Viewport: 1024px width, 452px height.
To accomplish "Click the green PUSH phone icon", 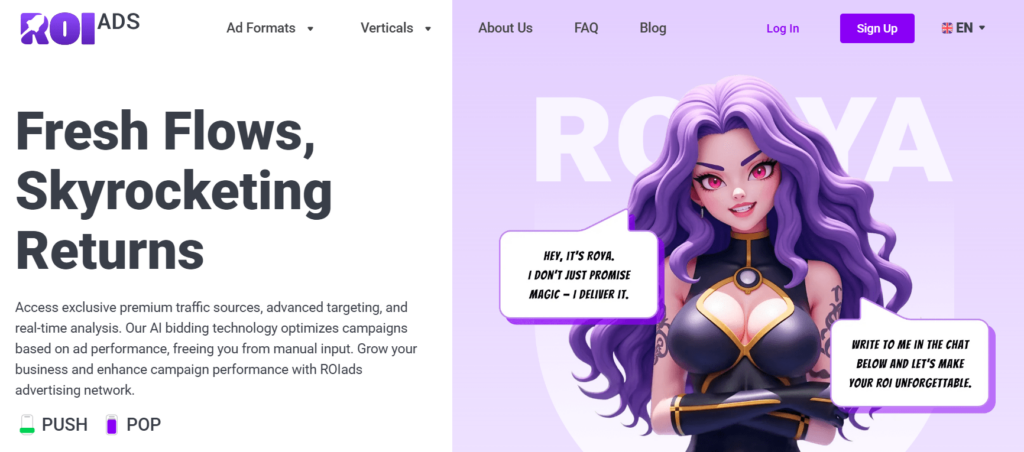I will (27, 424).
